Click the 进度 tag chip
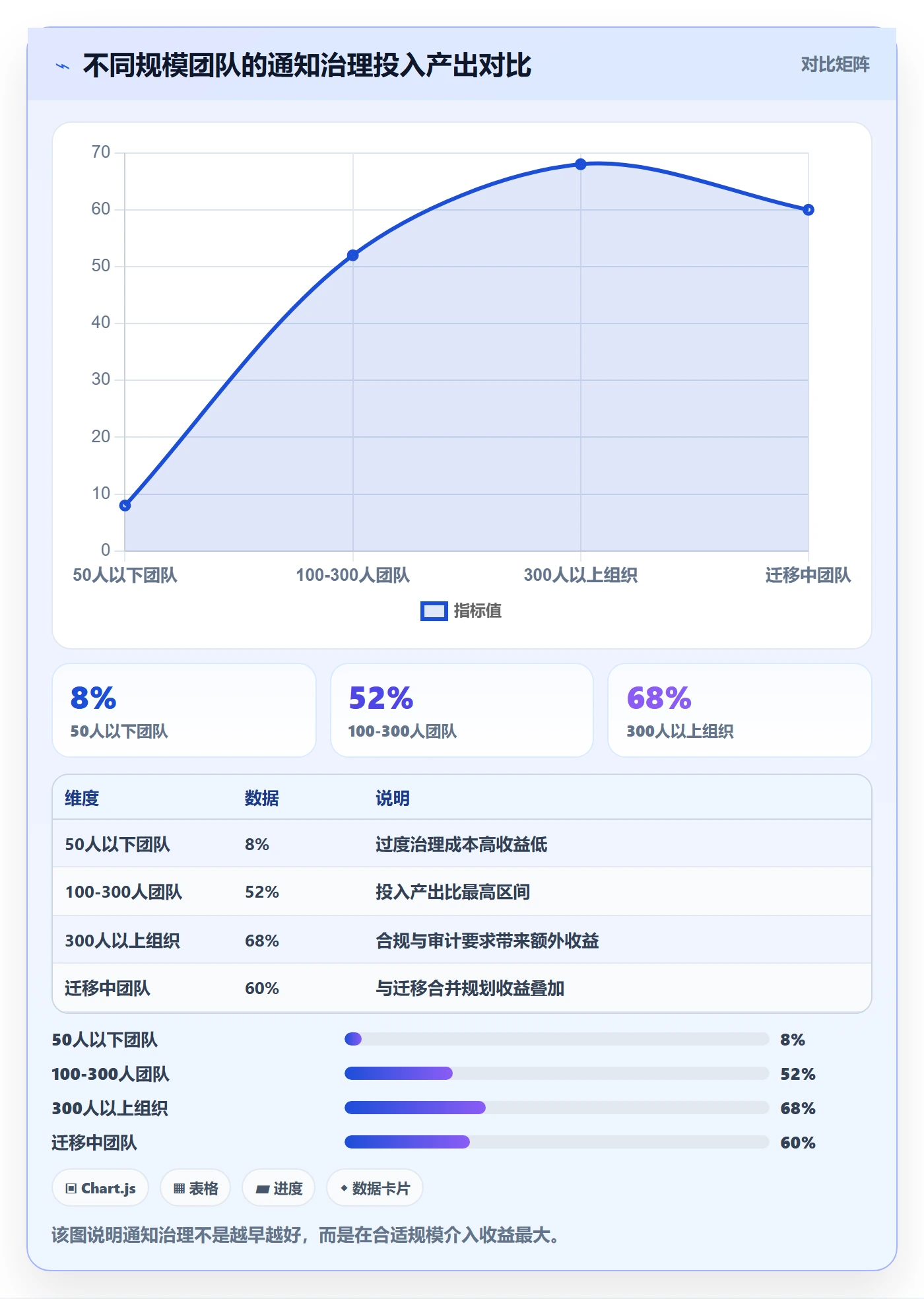The width and height of the screenshot is (924, 1299). [279, 1188]
